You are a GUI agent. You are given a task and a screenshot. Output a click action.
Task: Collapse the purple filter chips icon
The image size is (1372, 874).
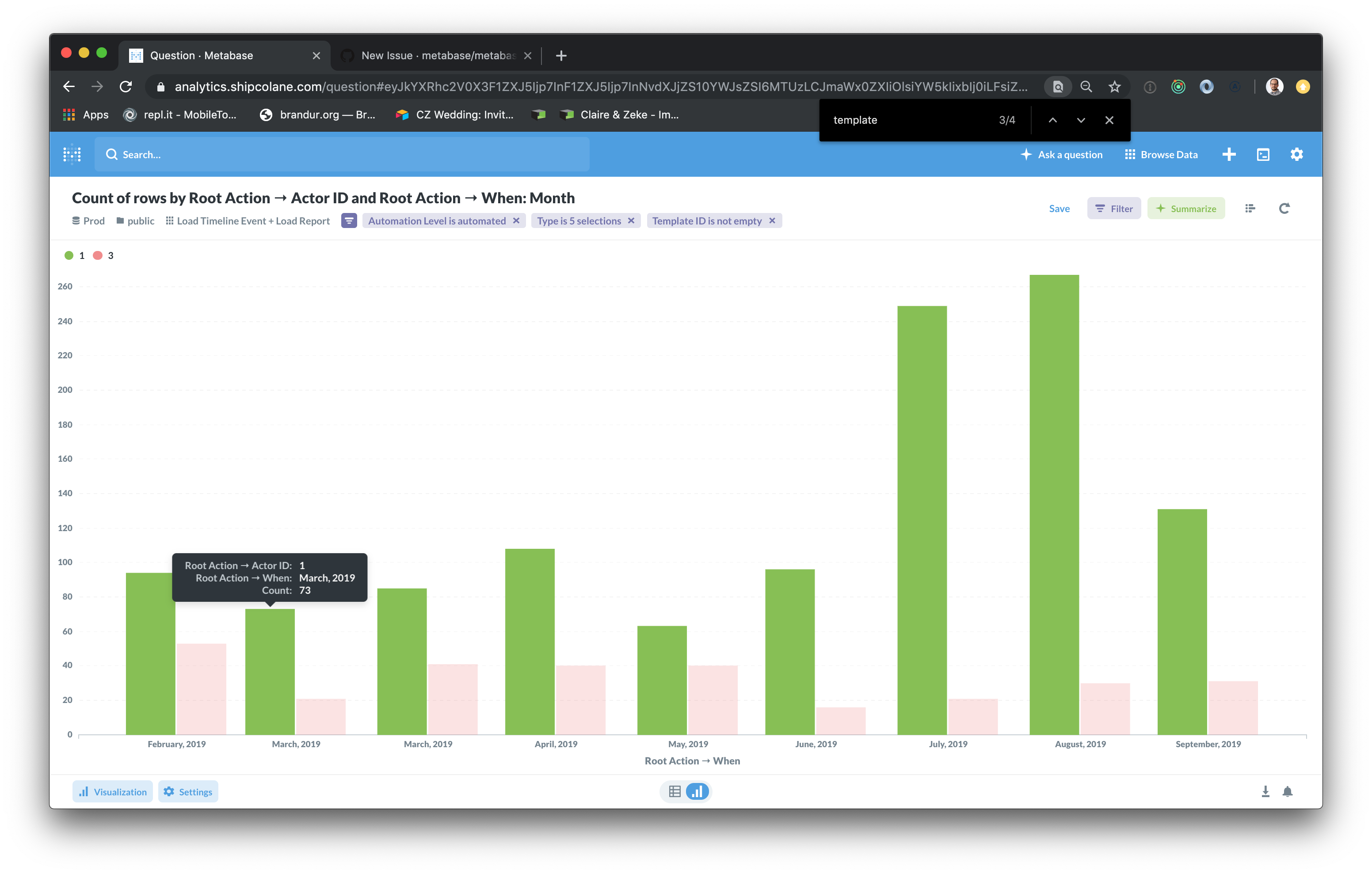point(349,220)
